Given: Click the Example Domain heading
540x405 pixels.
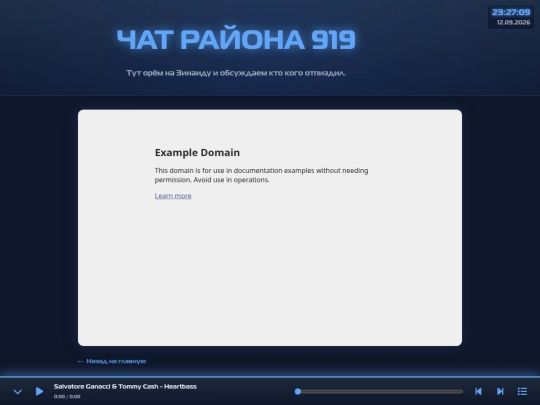Looking at the screenshot, I should (197, 153).
